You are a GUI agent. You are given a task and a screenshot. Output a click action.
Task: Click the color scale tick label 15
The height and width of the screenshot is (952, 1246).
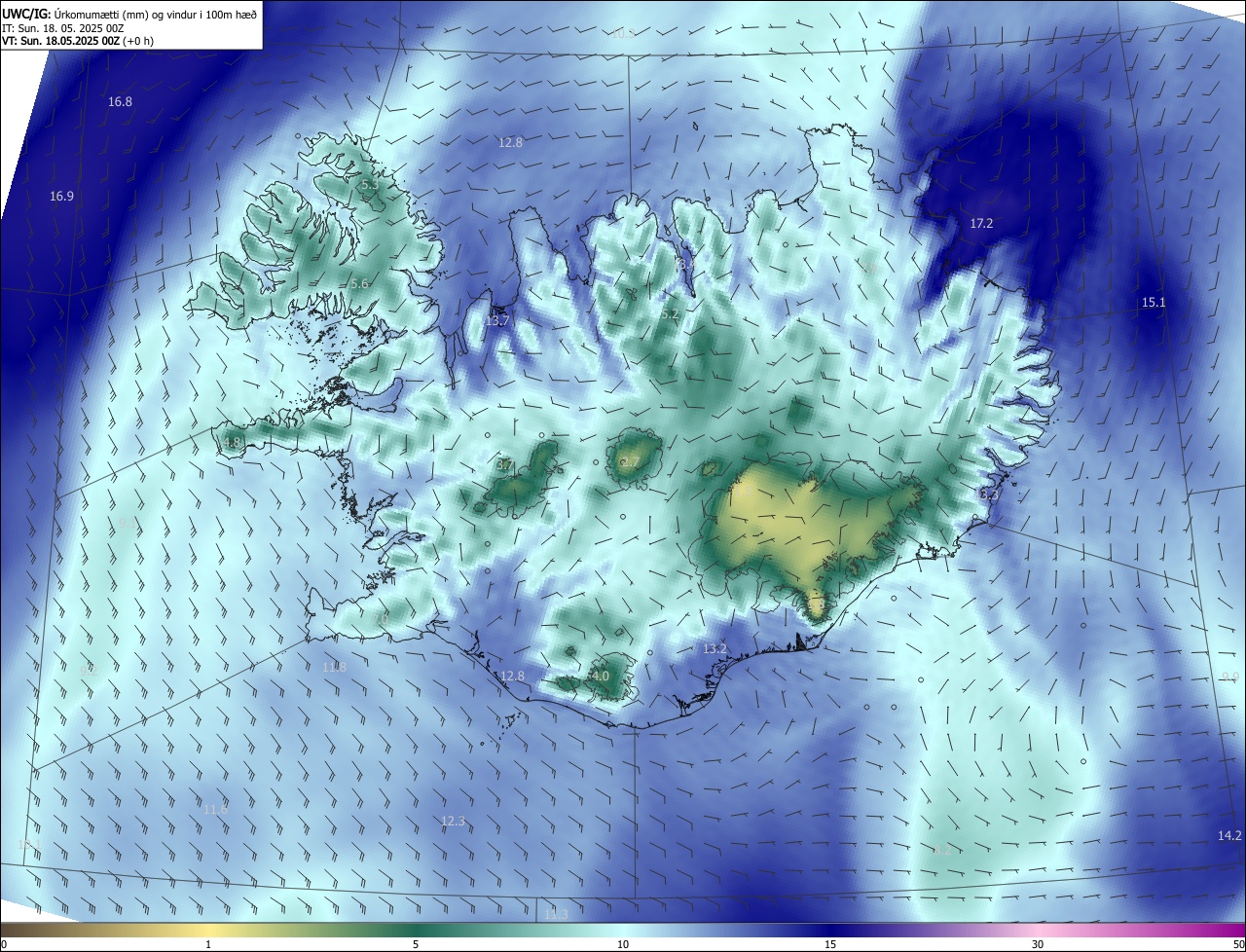coord(830,944)
